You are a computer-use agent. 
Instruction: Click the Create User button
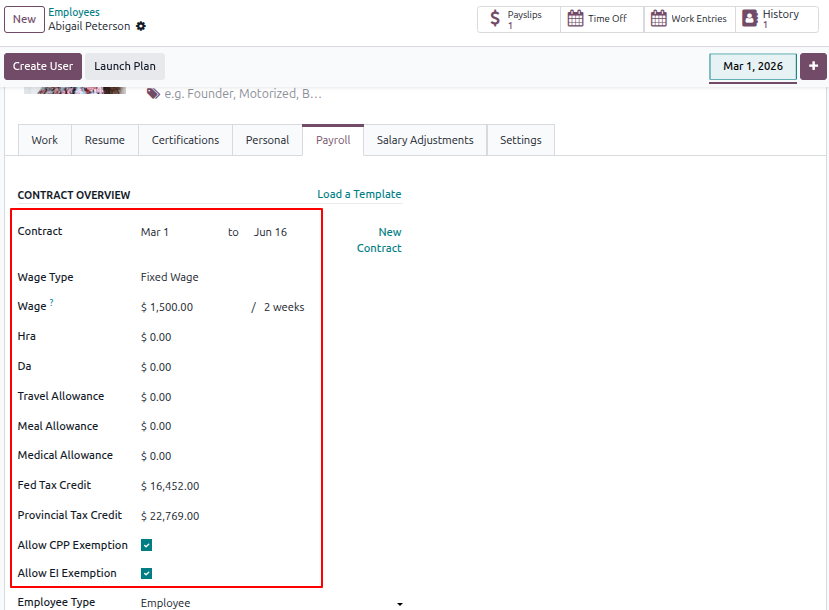pyautogui.click(x=43, y=66)
